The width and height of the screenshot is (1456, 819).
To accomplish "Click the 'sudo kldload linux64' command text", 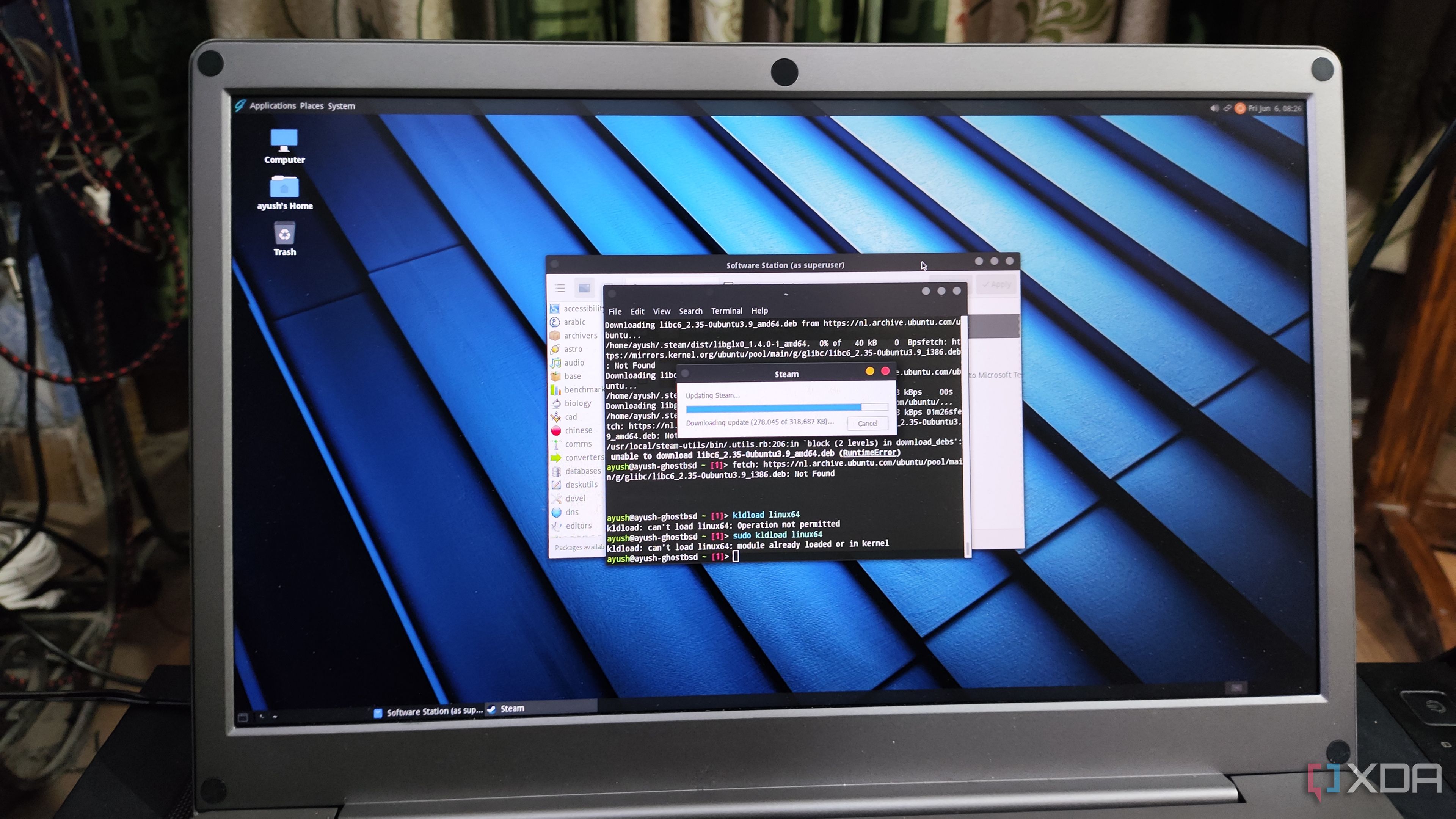I will coord(777,535).
